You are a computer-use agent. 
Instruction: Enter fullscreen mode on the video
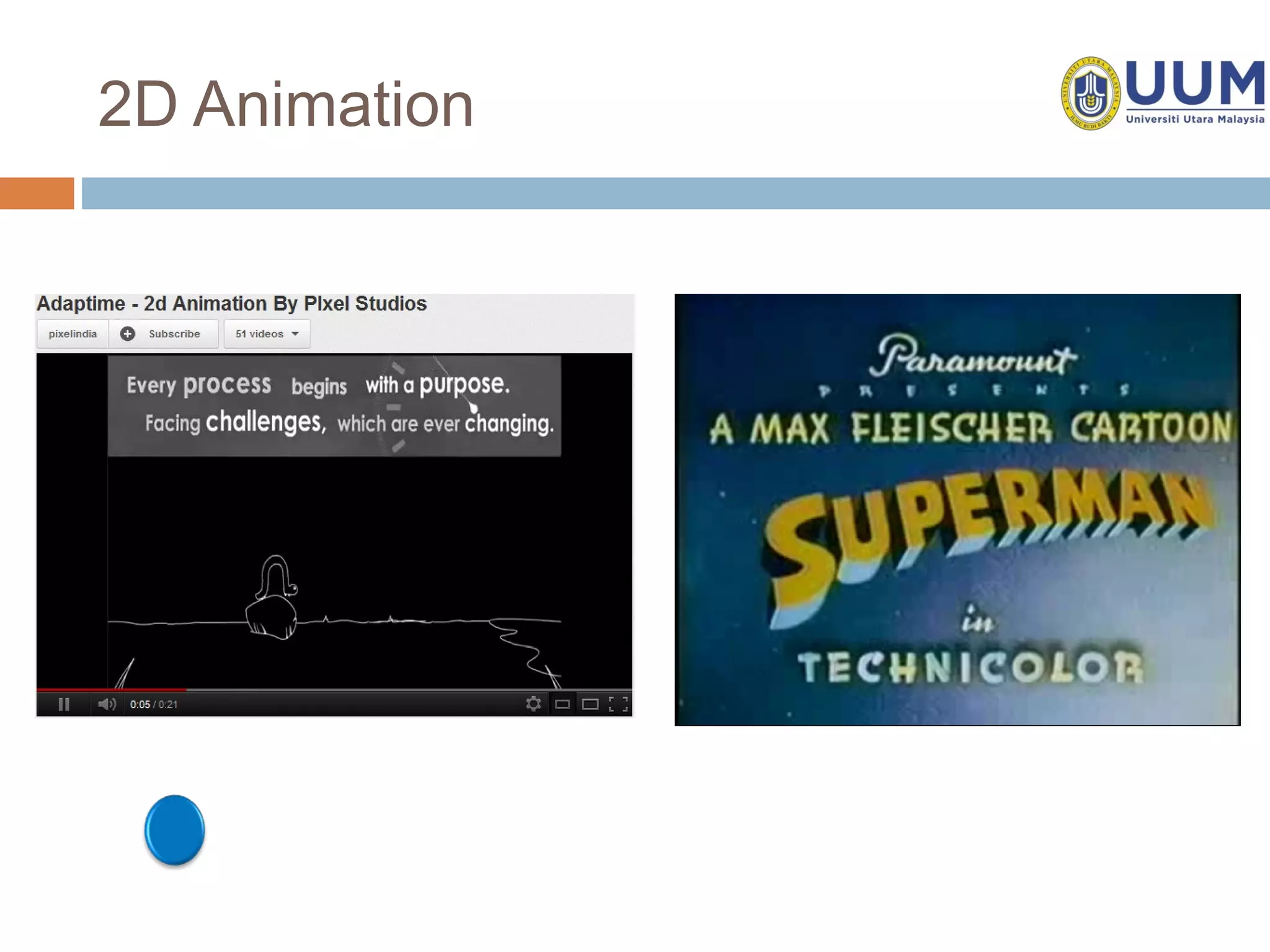(618, 704)
